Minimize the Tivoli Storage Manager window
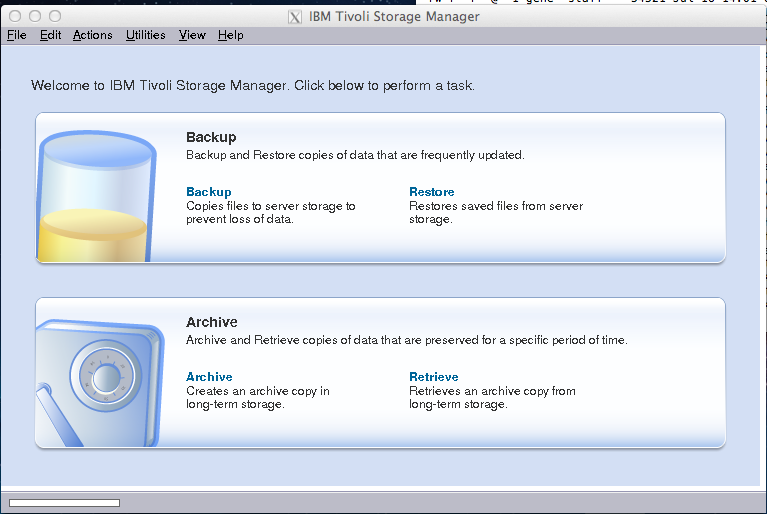The image size is (767, 514). [x=35, y=17]
